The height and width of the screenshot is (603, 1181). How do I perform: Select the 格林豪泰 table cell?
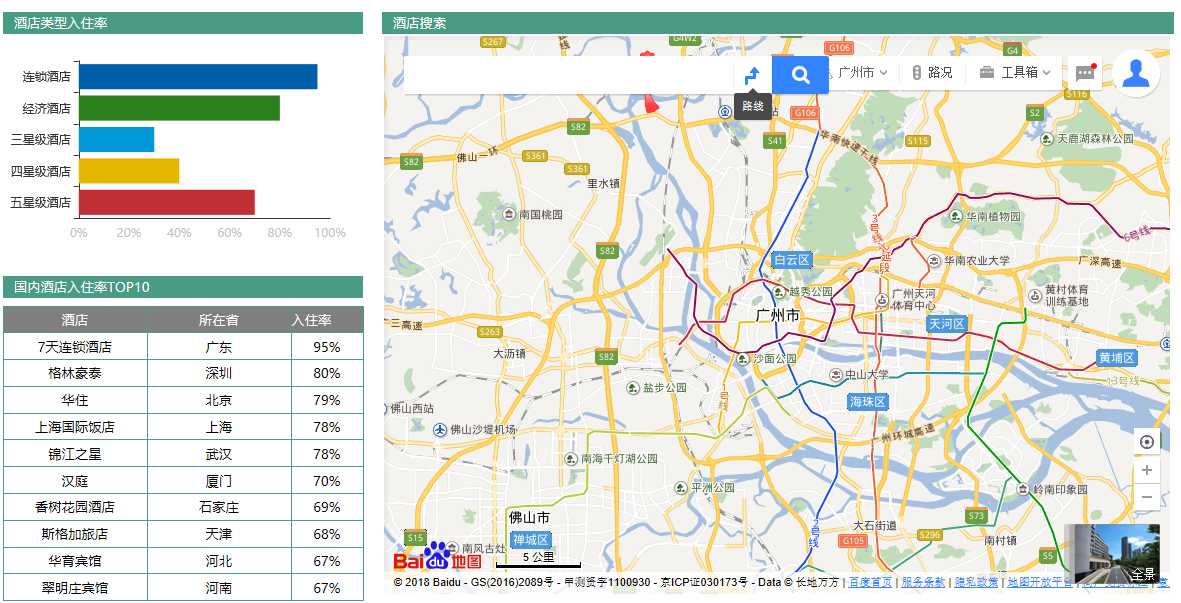(x=75, y=373)
